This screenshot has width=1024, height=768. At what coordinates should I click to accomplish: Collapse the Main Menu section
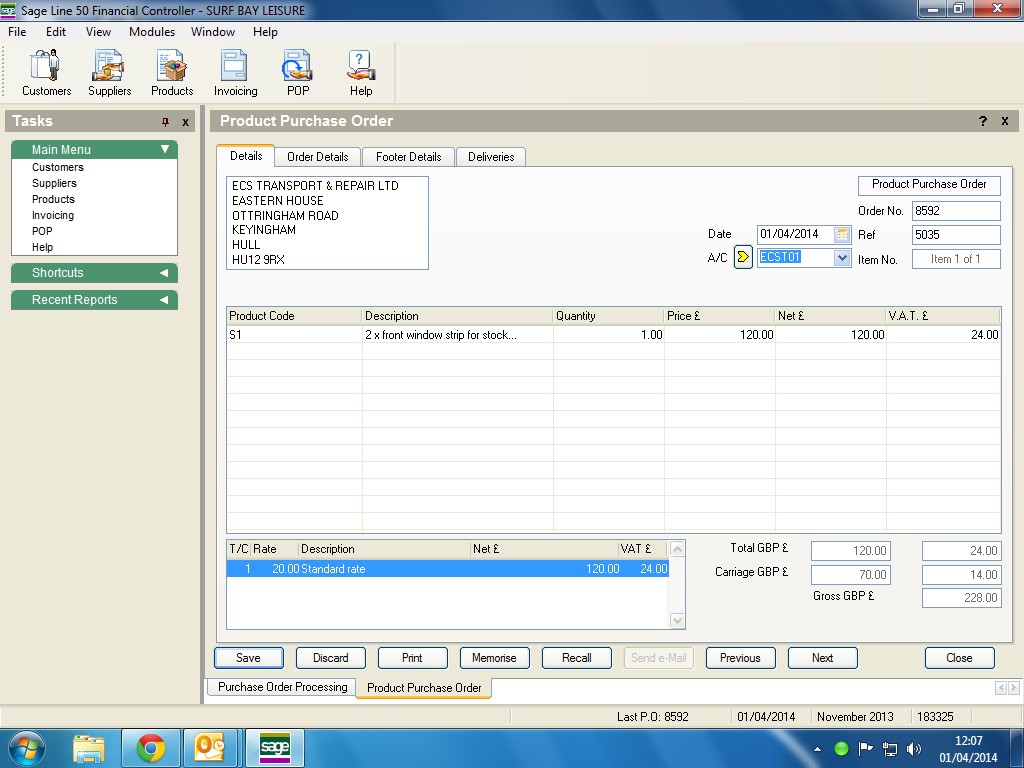165,150
